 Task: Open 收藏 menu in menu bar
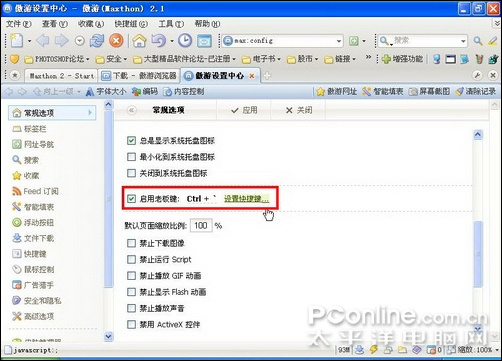pyautogui.click(x=91, y=24)
